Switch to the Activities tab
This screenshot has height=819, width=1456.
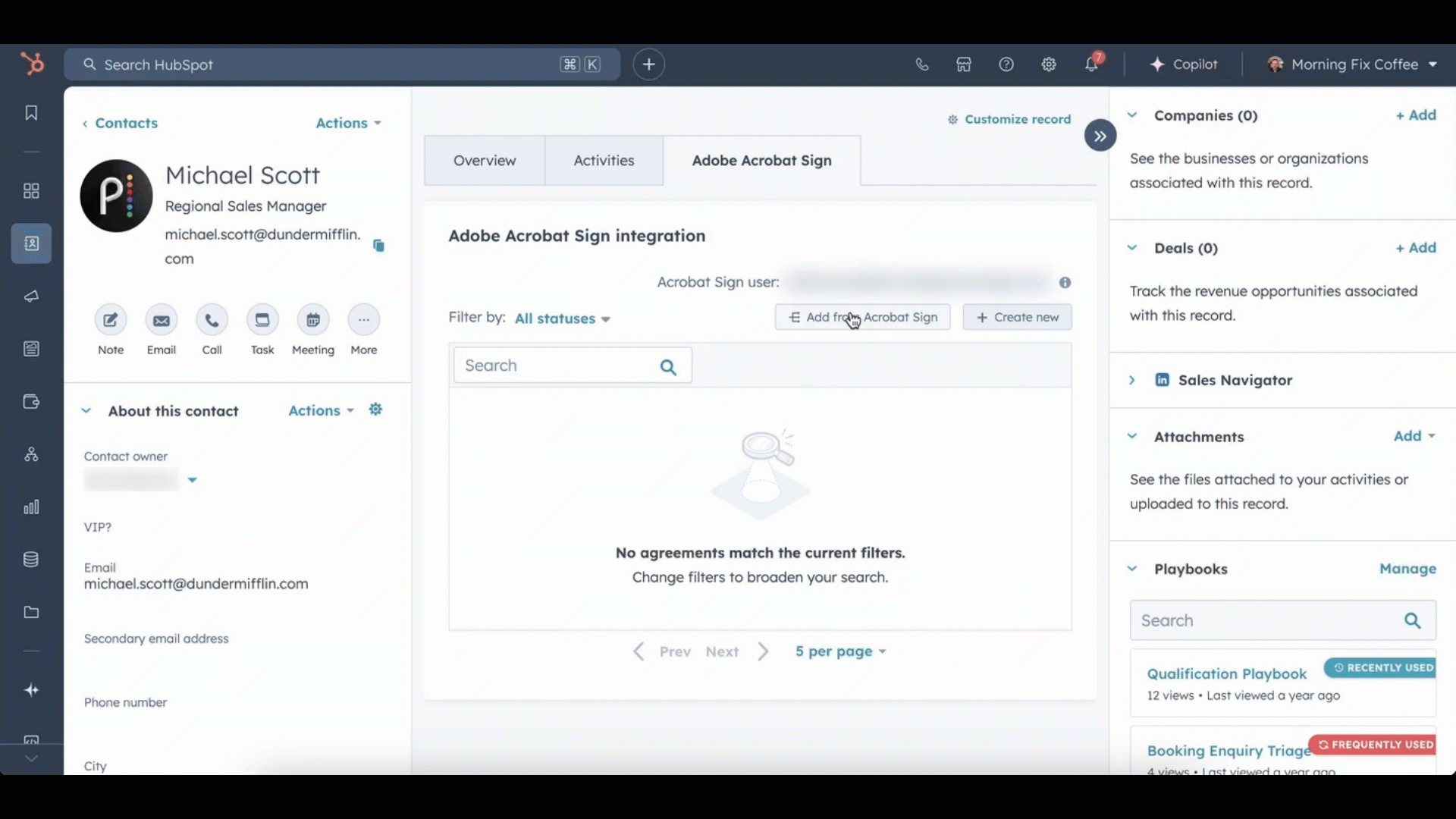(604, 161)
